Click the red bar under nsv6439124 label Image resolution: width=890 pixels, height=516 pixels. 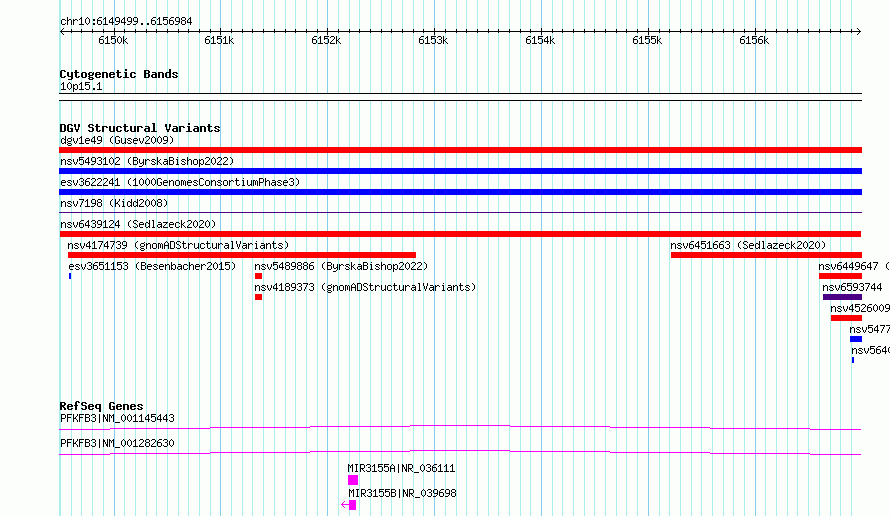(460, 234)
